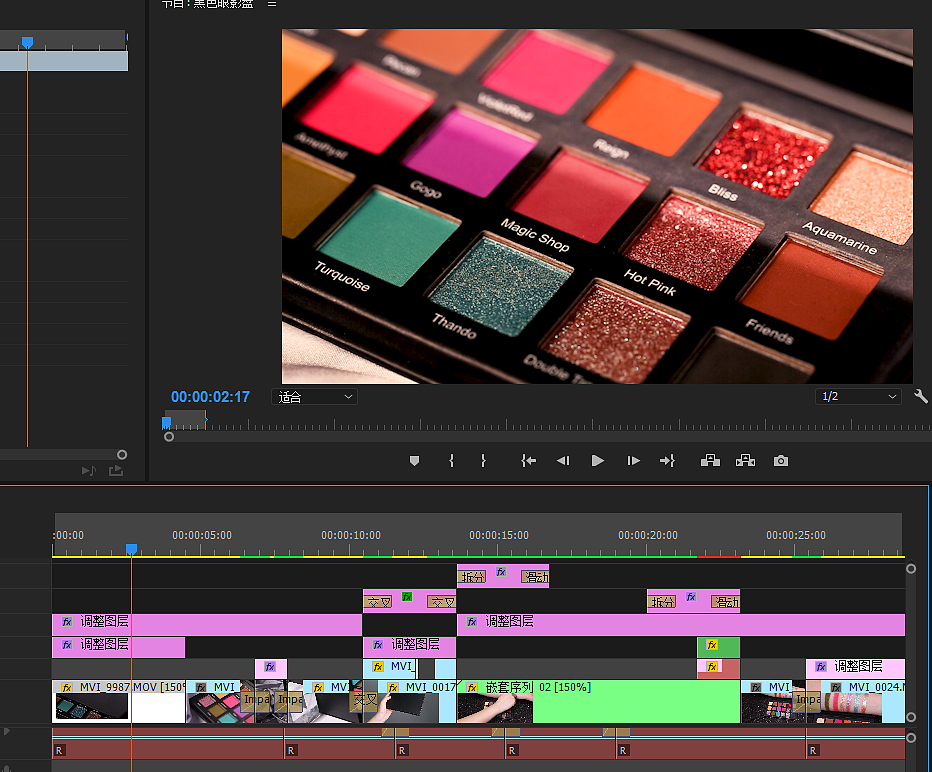Click the Mark In bracket button
Image resolution: width=932 pixels, height=772 pixels.
click(451, 461)
